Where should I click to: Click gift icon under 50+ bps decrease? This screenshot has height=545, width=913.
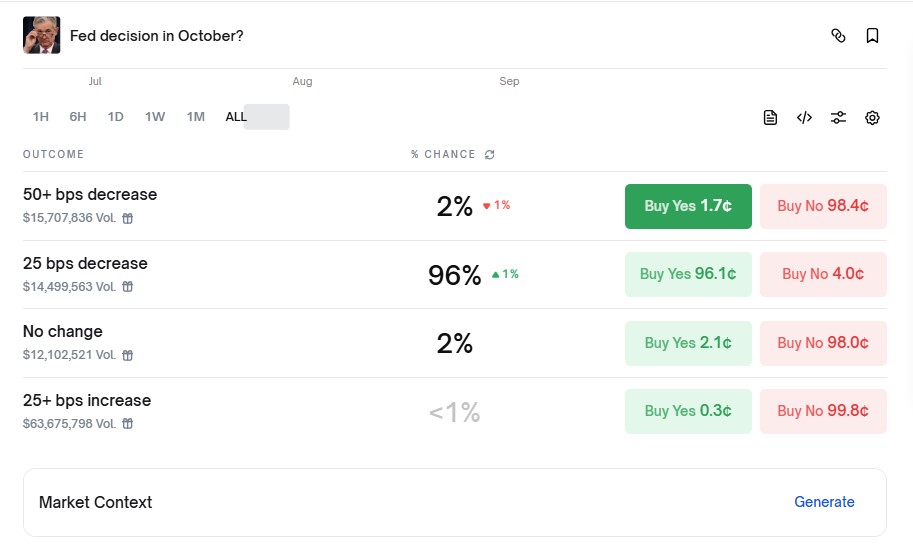[128, 218]
